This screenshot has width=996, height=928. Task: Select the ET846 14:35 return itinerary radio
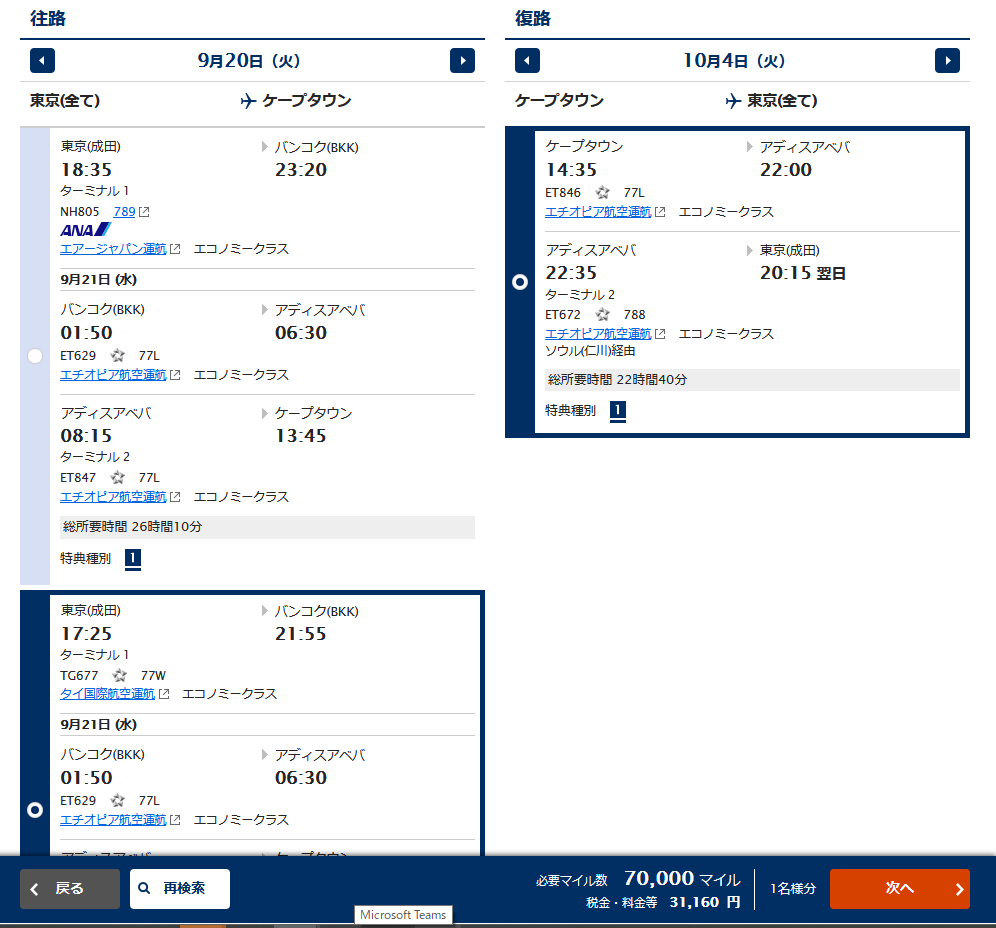pyautogui.click(x=520, y=282)
